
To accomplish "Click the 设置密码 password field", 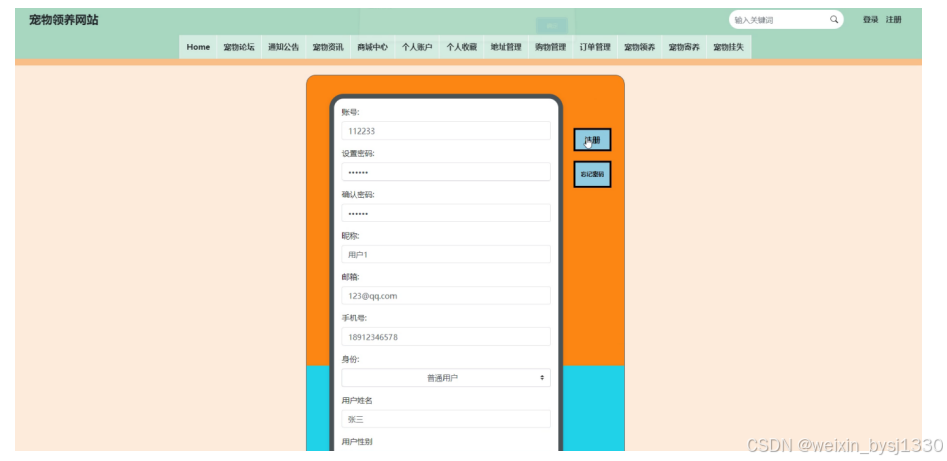I will click(x=446, y=172).
